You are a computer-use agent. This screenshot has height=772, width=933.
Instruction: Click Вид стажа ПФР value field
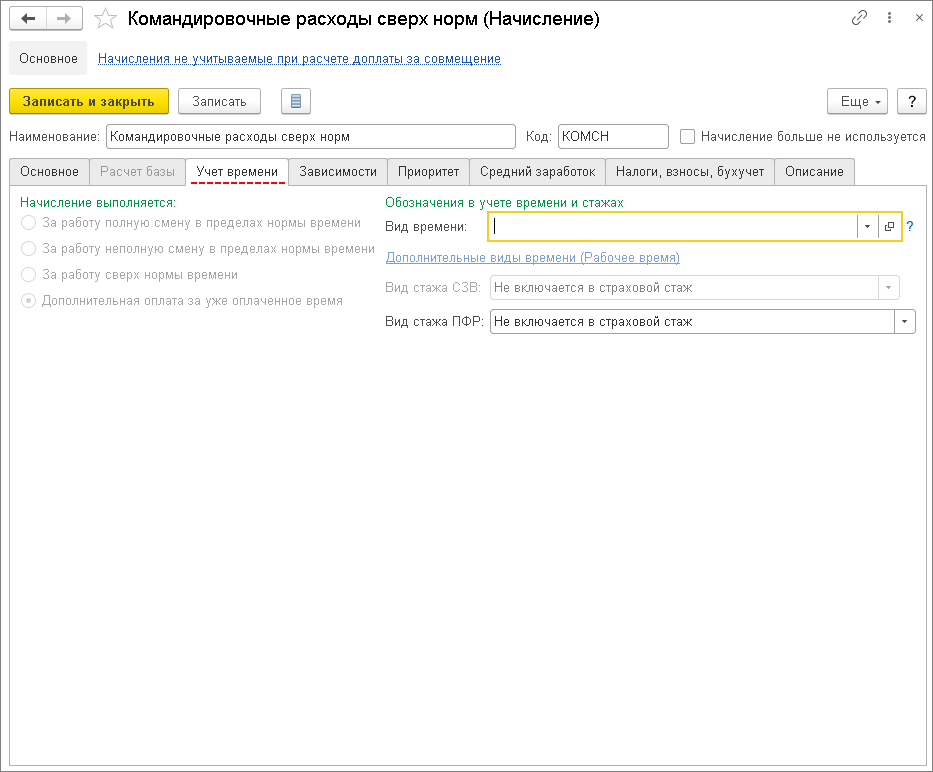click(x=692, y=321)
